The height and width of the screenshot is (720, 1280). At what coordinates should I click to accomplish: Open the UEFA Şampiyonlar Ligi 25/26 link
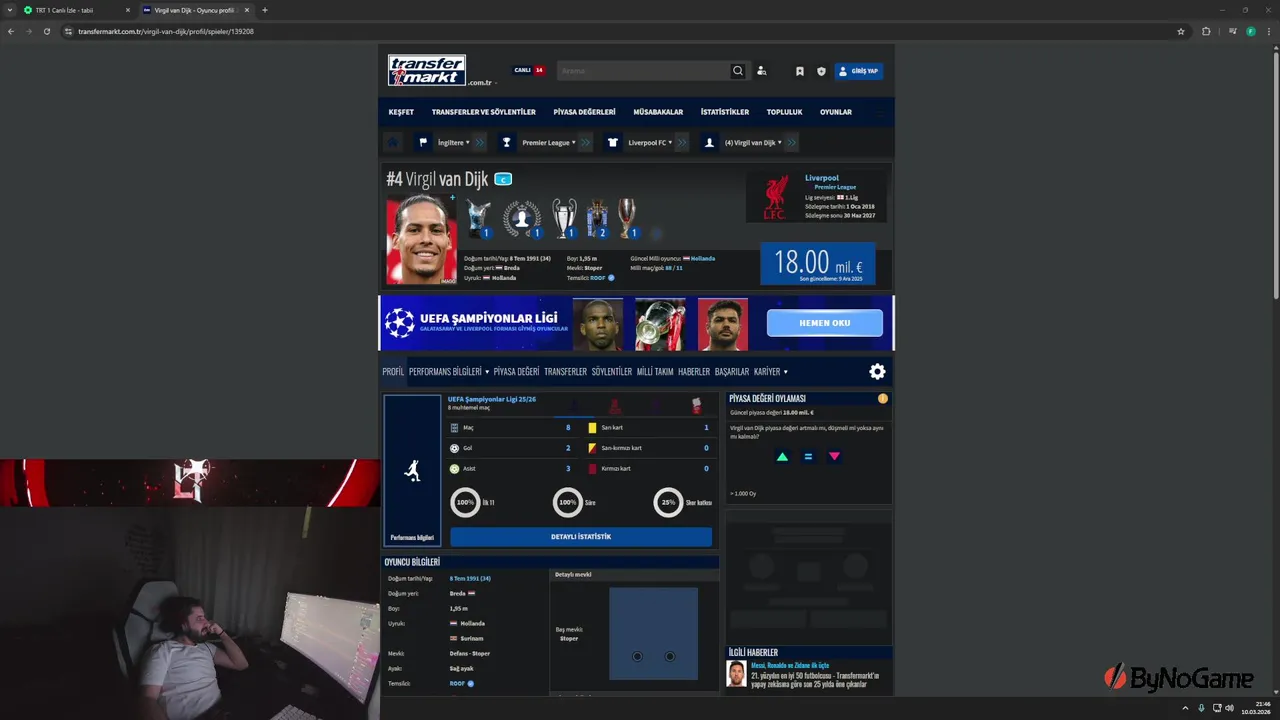[x=492, y=399]
